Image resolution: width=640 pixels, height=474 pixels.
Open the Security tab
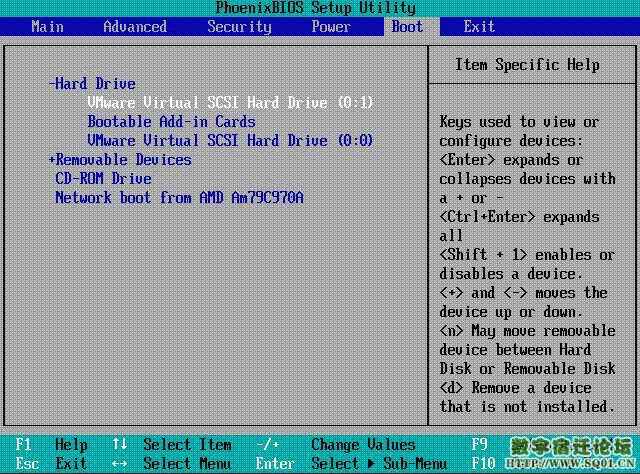239,27
